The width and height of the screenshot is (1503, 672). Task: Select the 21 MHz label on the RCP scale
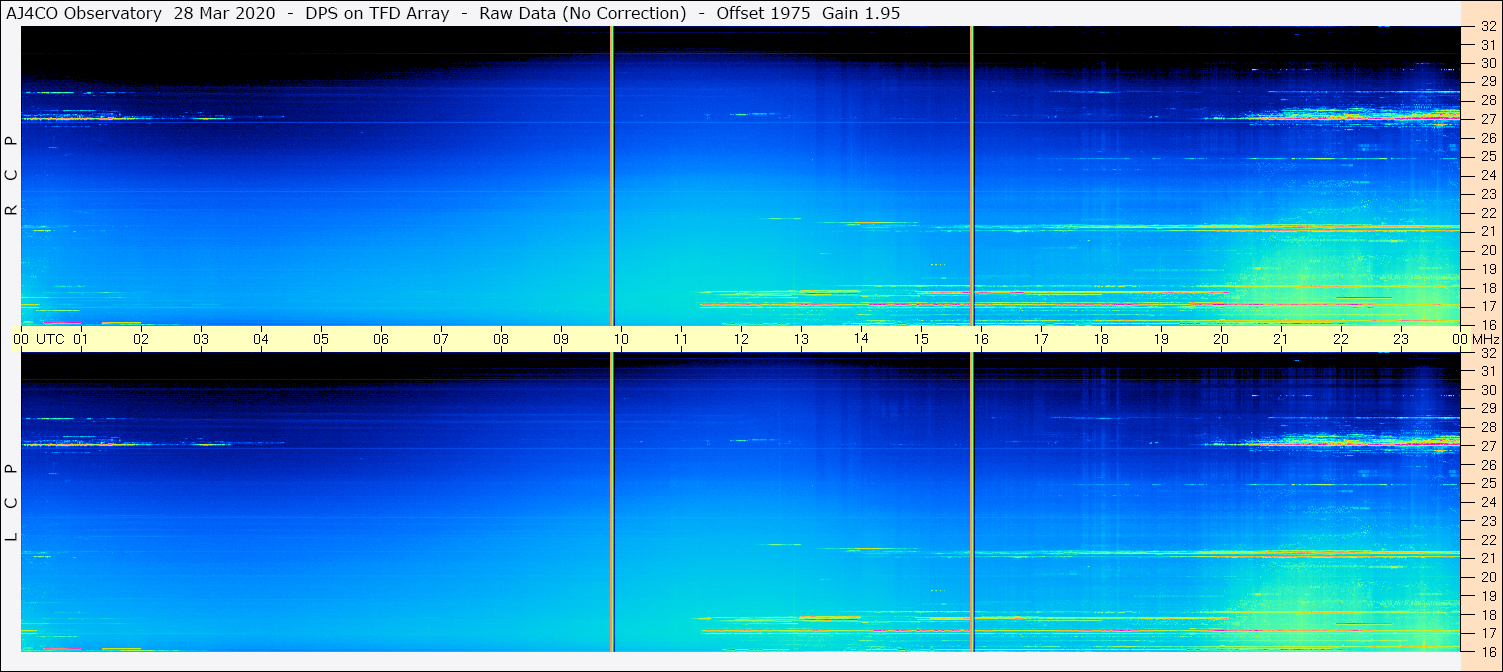(x=1488, y=232)
